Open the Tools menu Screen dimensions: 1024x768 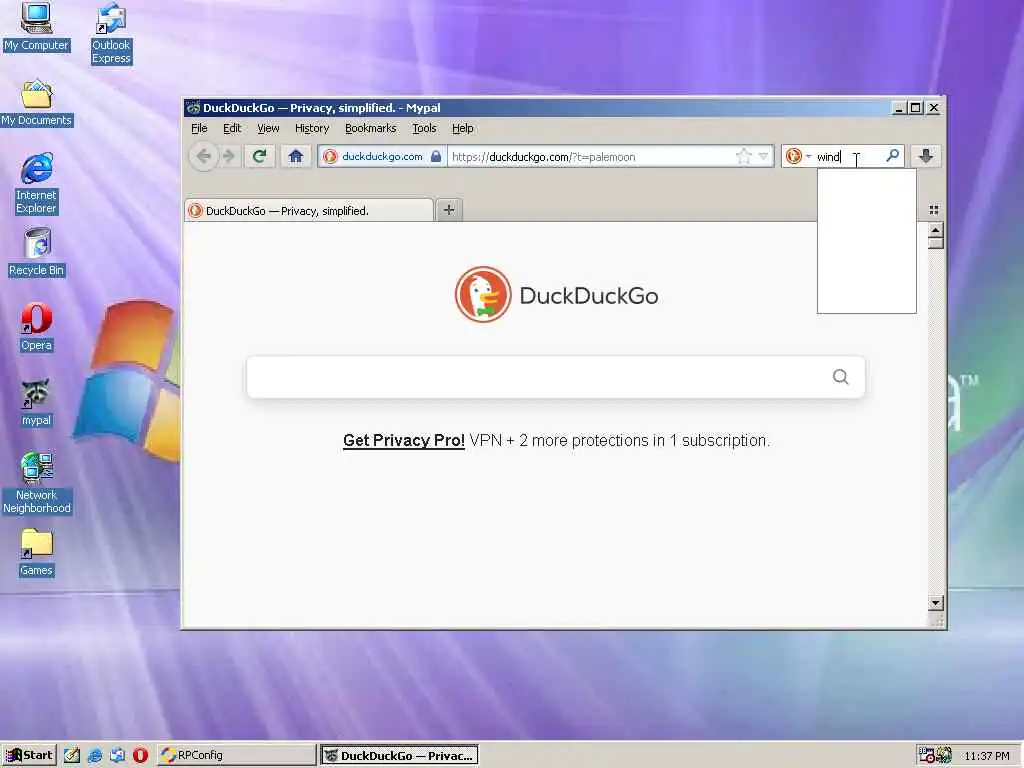point(424,128)
